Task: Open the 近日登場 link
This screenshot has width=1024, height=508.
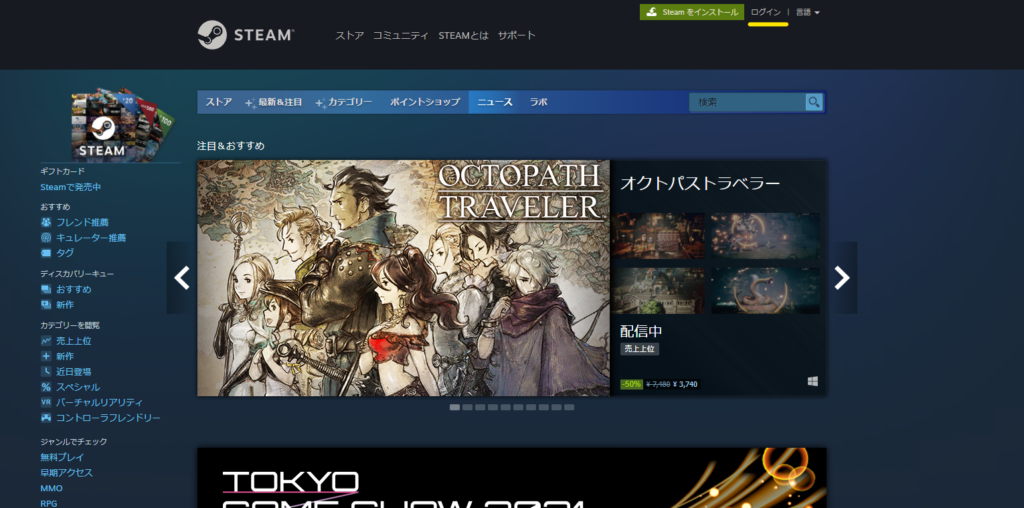Action: [74, 372]
